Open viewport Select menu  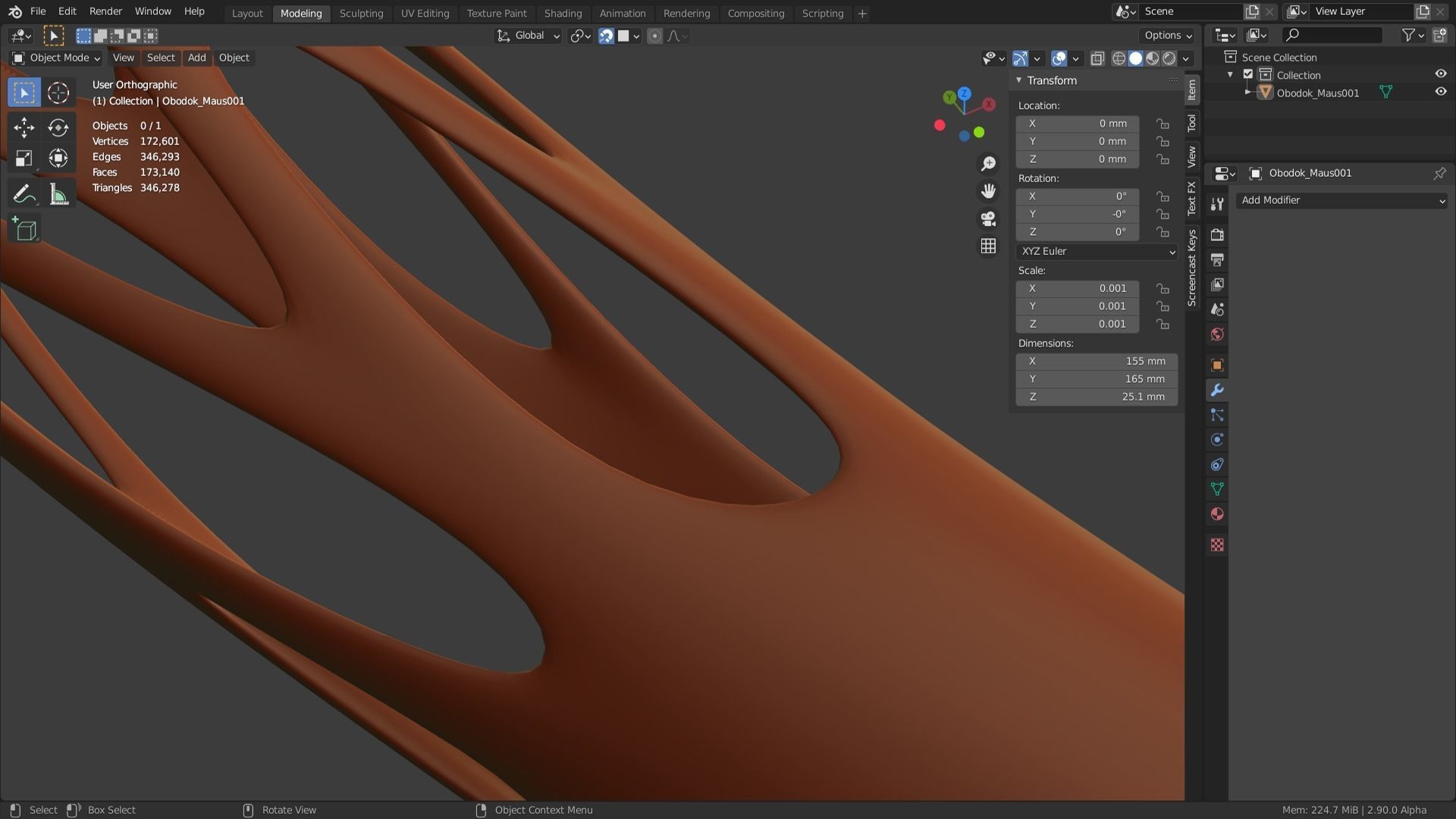(161, 58)
